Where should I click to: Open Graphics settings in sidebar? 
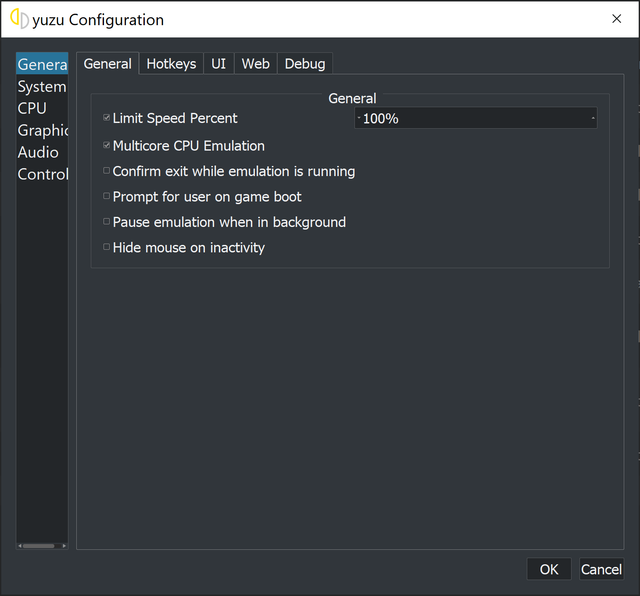[42, 131]
